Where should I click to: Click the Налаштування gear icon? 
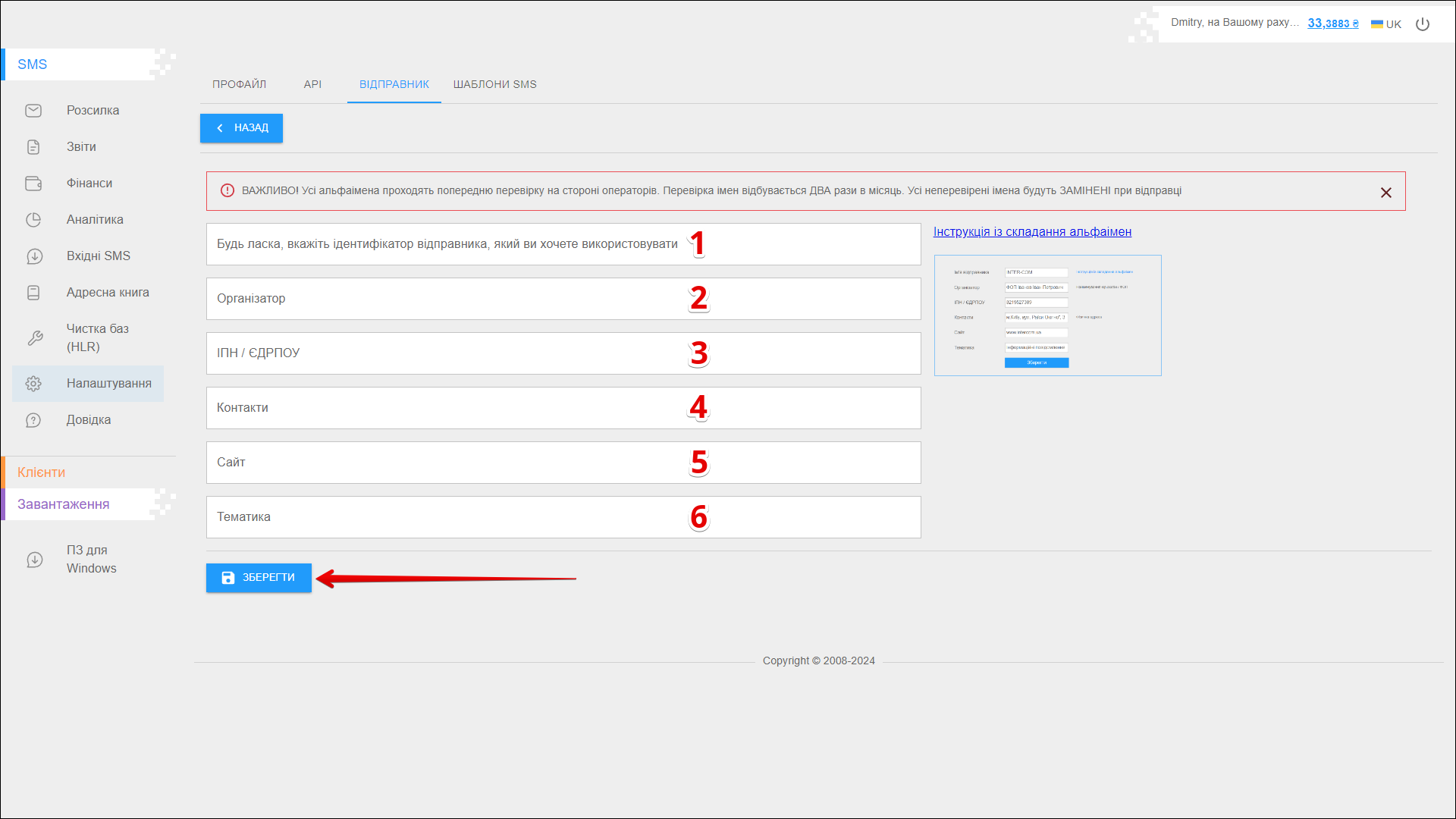(33, 384)
